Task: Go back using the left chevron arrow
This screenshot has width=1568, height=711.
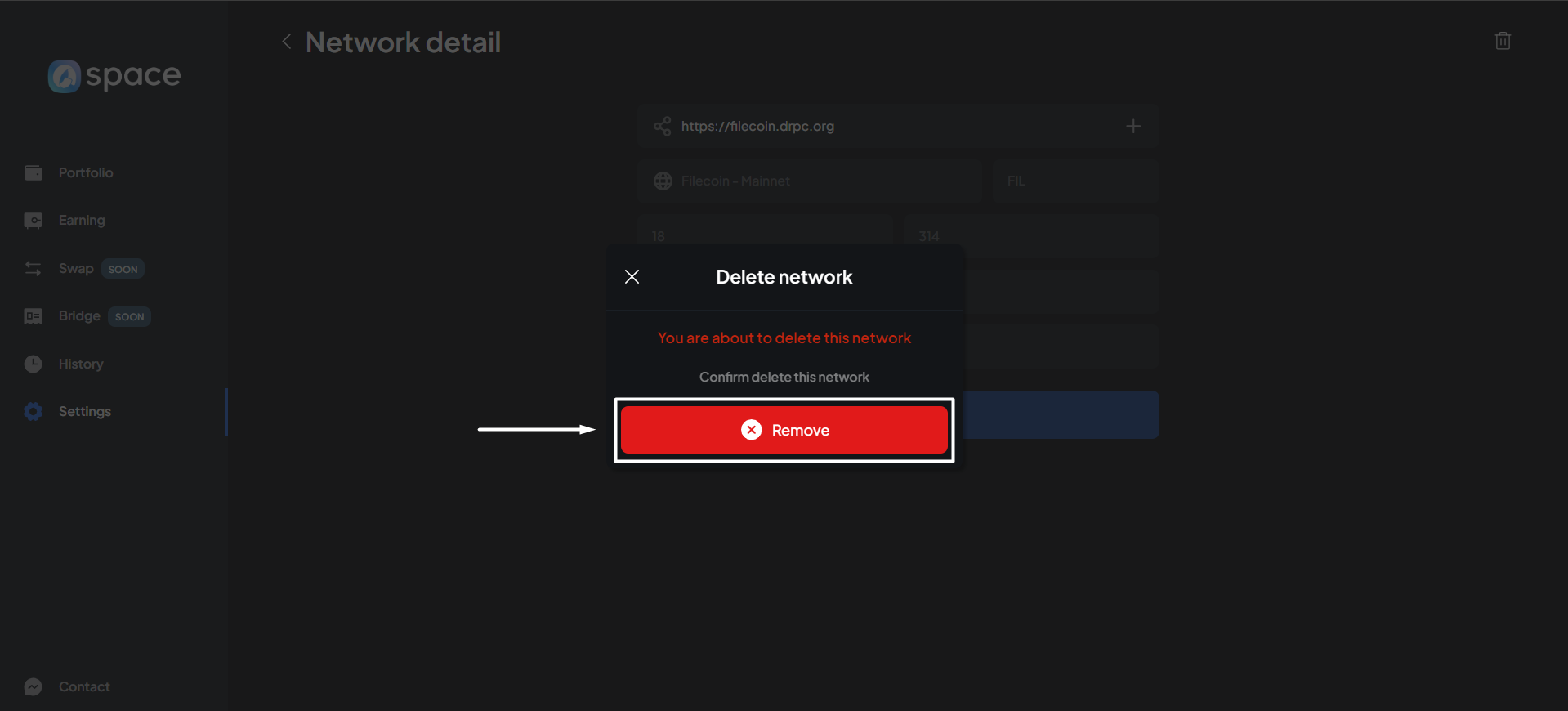Action: 287,42
